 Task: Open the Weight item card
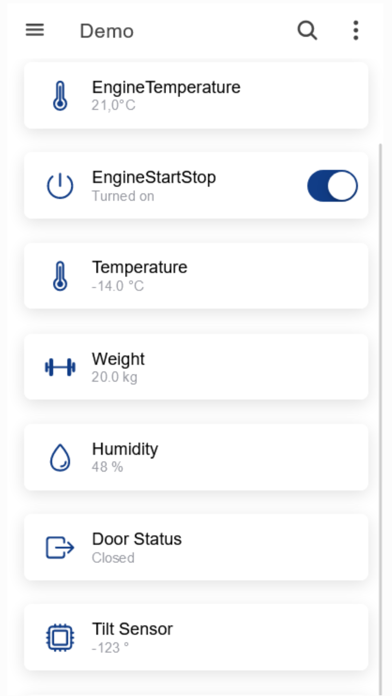[196, 367]
